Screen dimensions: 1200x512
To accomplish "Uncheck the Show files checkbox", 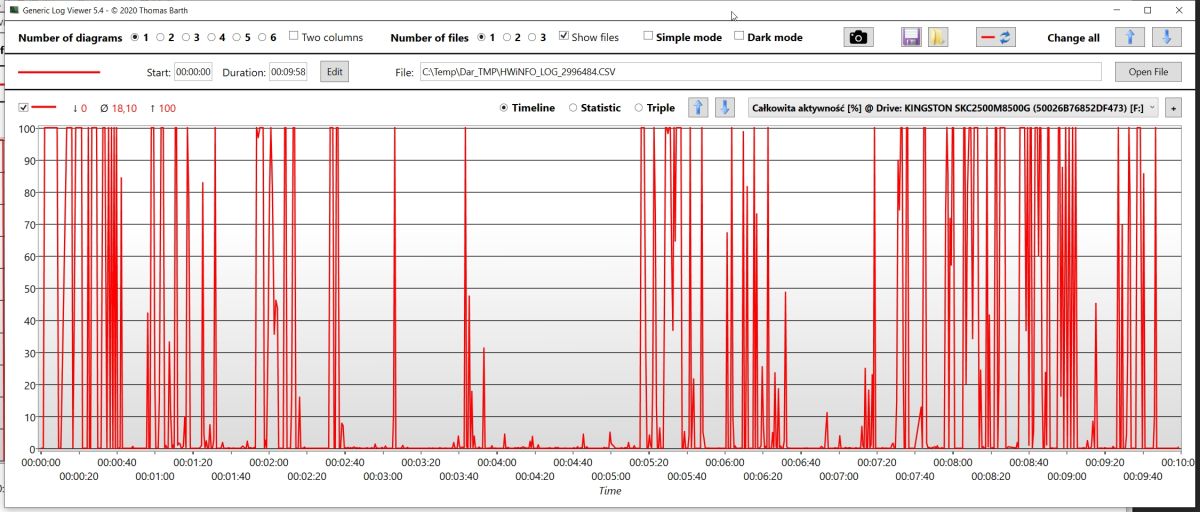I will pos(564,36).
